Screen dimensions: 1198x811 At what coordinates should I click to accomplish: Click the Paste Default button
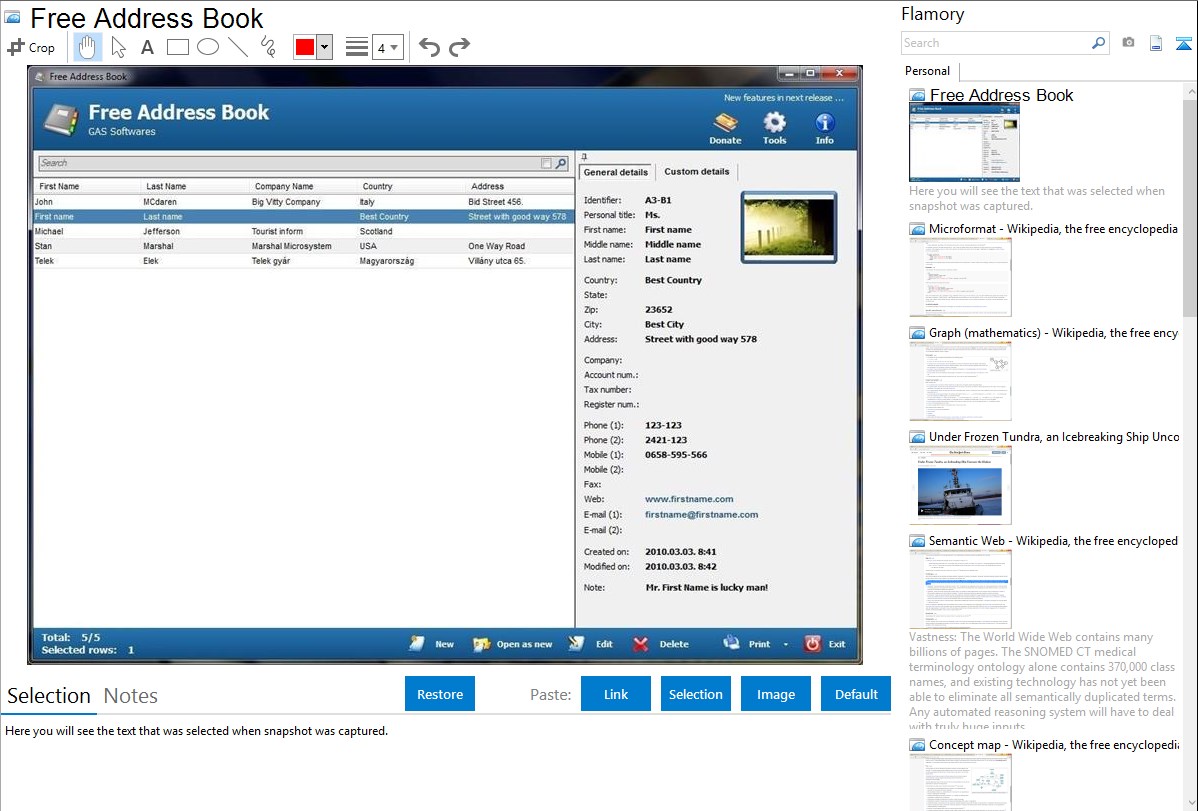856,694
